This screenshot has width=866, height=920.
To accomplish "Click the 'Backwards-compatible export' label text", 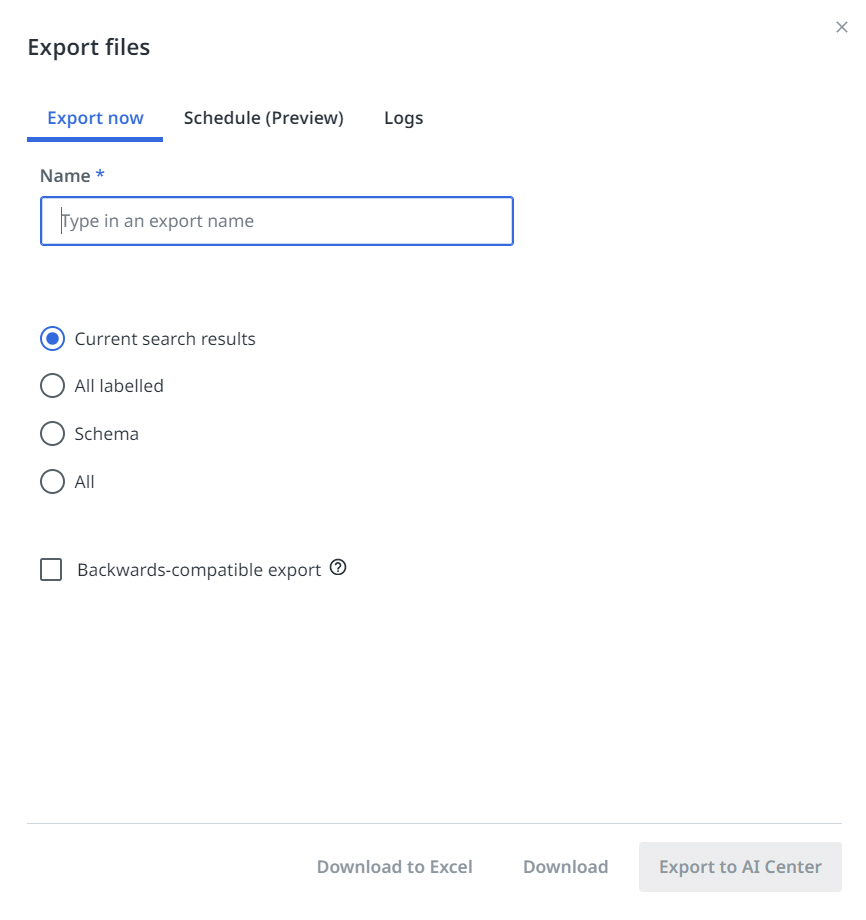I will [x=199, y=570].
